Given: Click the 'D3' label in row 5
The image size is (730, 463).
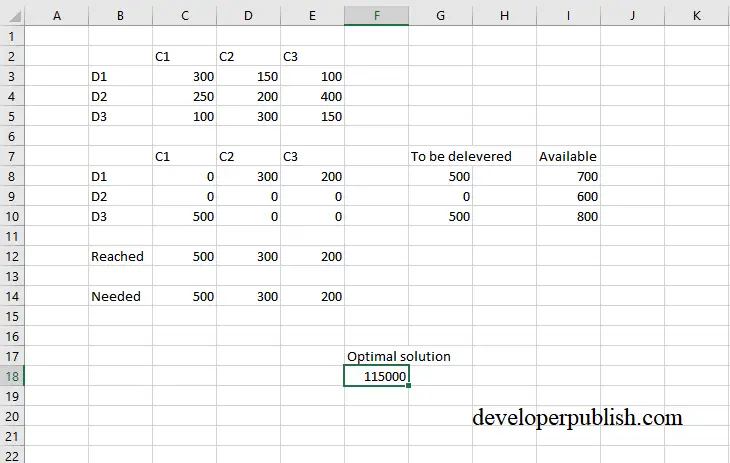Looking at the screenshot, I should (x=99, y=116).
